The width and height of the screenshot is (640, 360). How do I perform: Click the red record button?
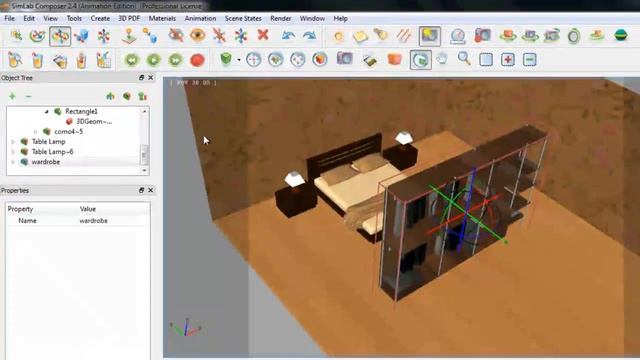point(198,60)
